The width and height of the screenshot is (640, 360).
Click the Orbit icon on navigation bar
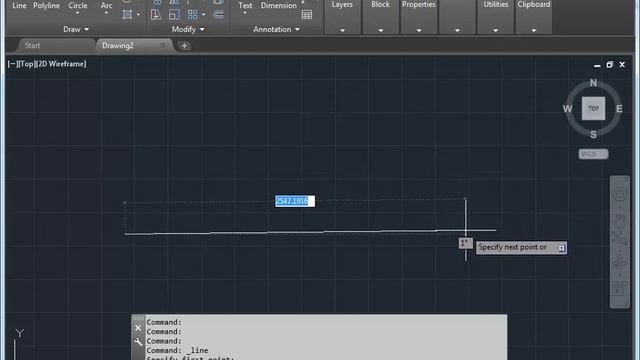coord(620,262)
